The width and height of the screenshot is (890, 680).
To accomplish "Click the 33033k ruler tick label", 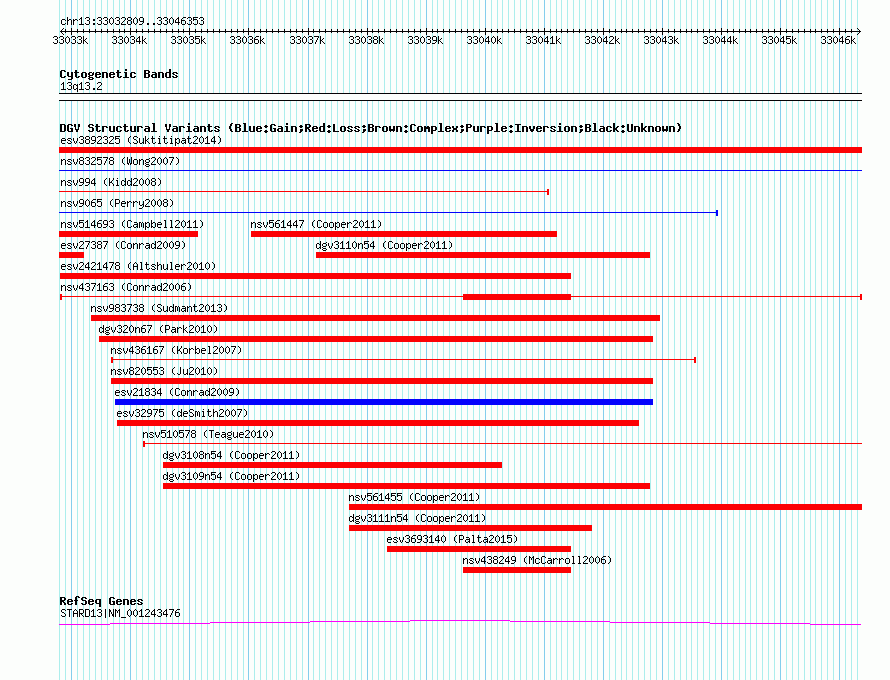I will coord(70,40).
